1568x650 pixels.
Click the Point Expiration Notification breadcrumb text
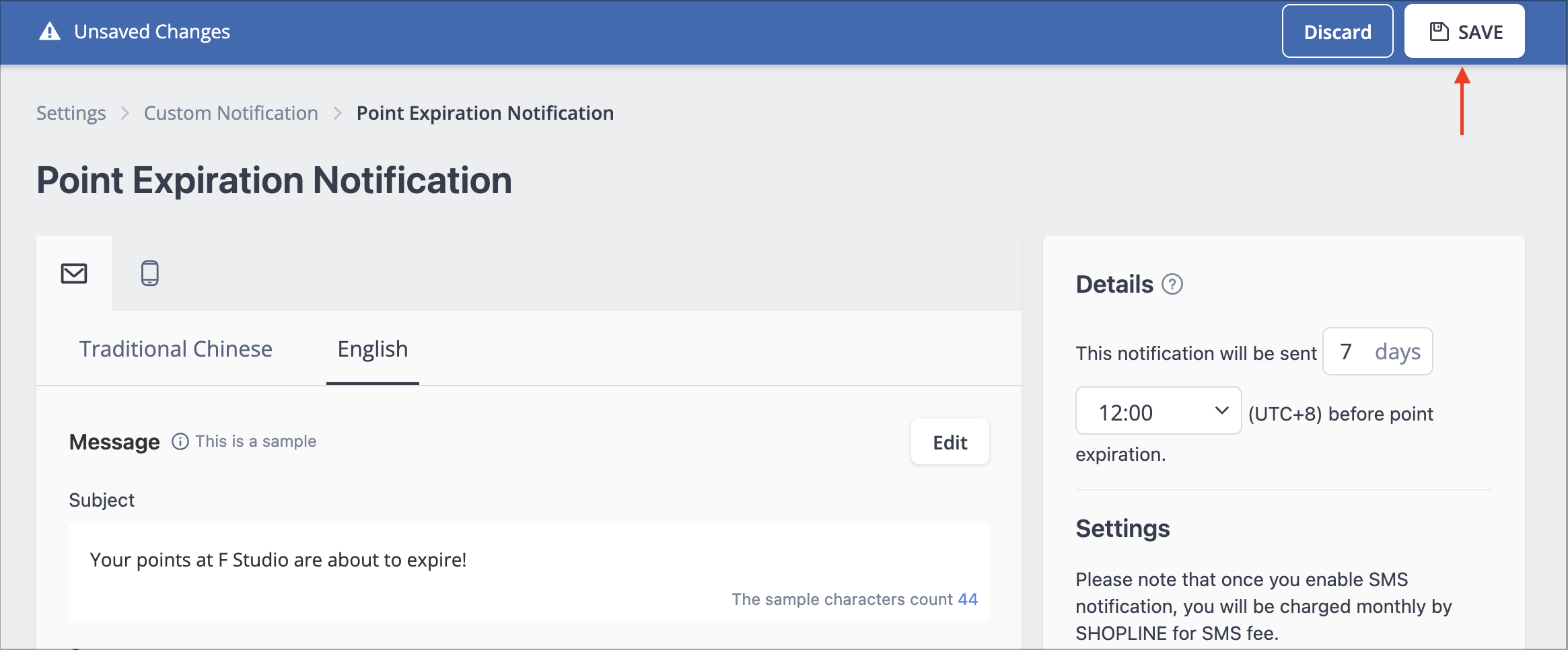pos(485,113)
